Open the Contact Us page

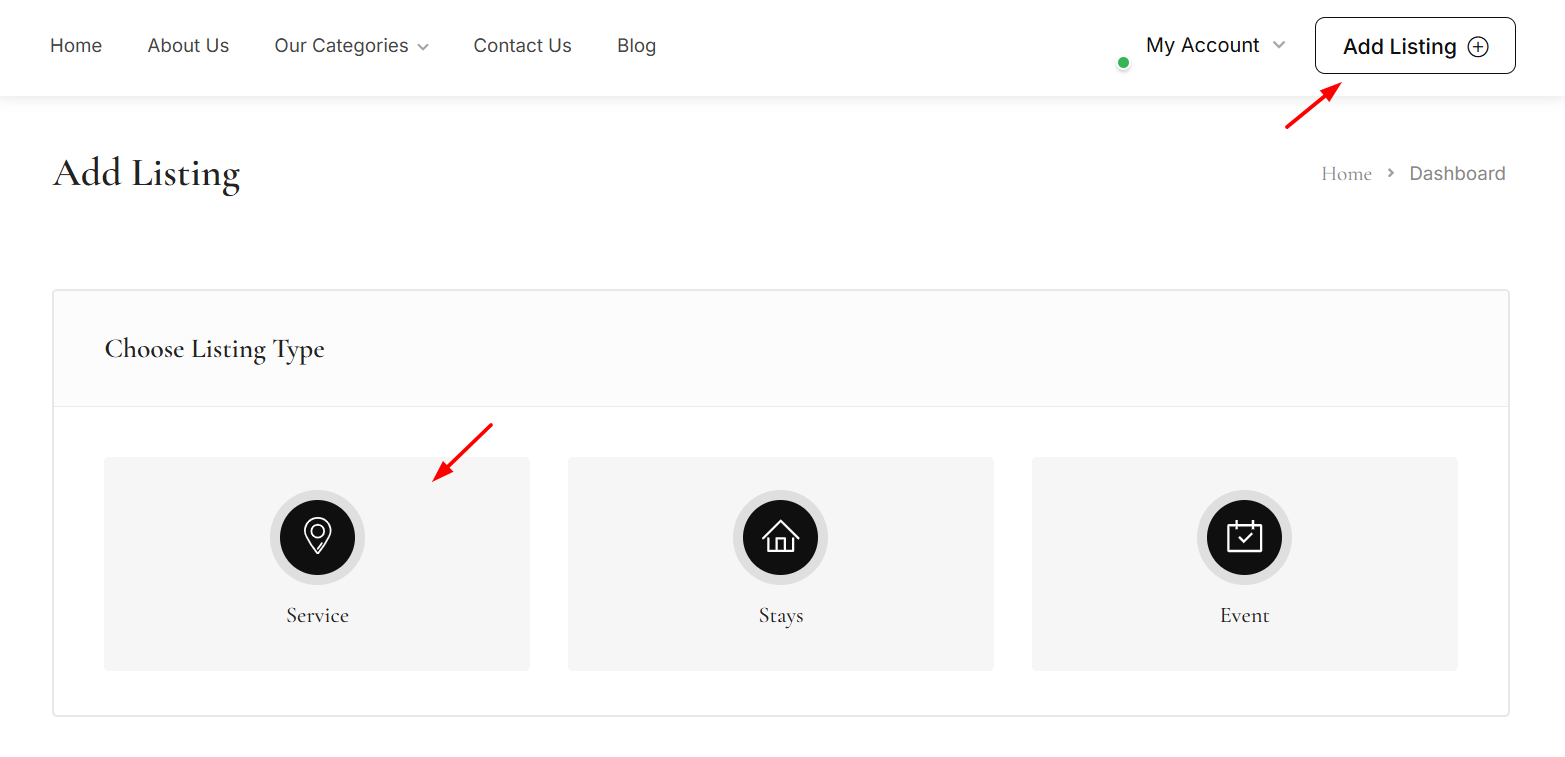(522, 46)
